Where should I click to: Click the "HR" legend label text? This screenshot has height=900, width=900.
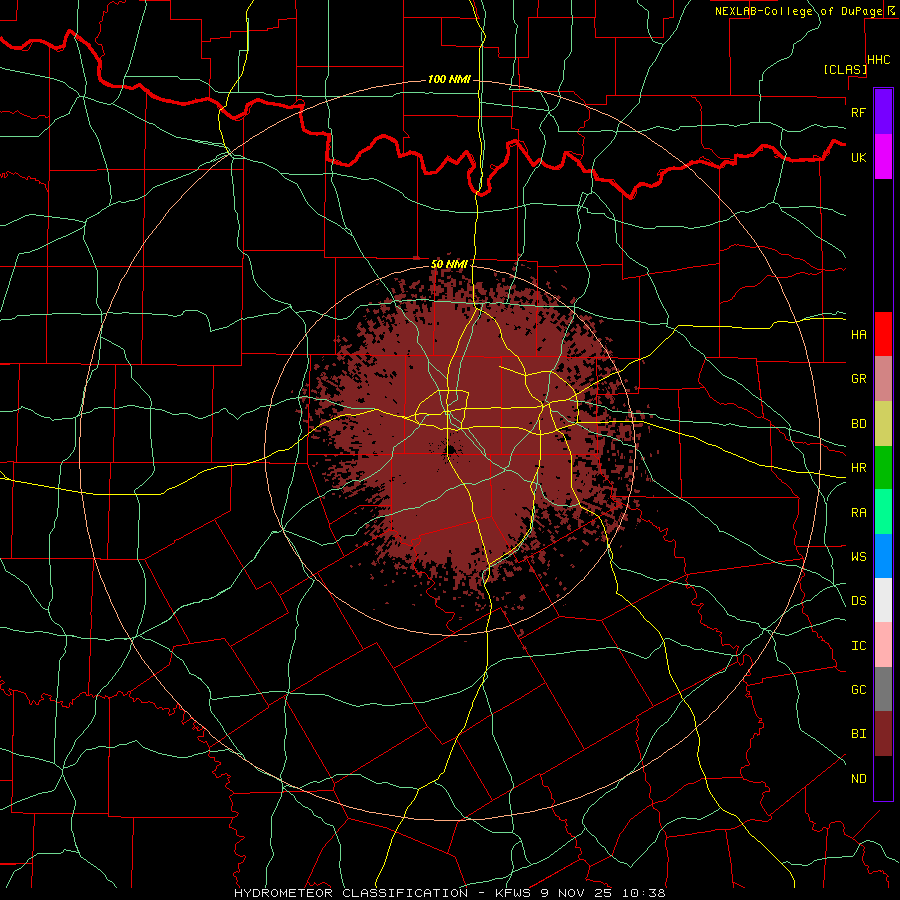coord(858,468)
